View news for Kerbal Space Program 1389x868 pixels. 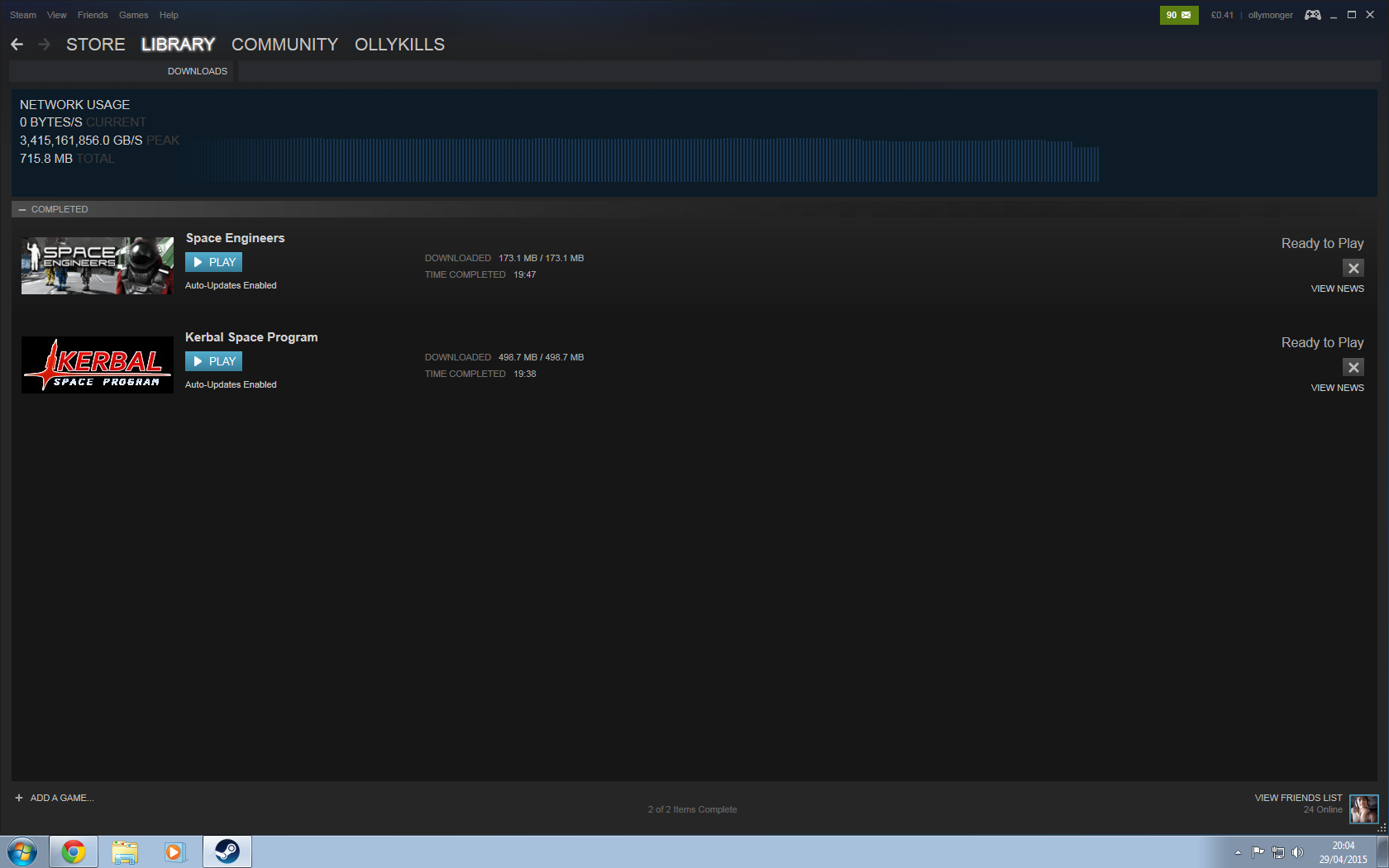[x=1338, y=388]
